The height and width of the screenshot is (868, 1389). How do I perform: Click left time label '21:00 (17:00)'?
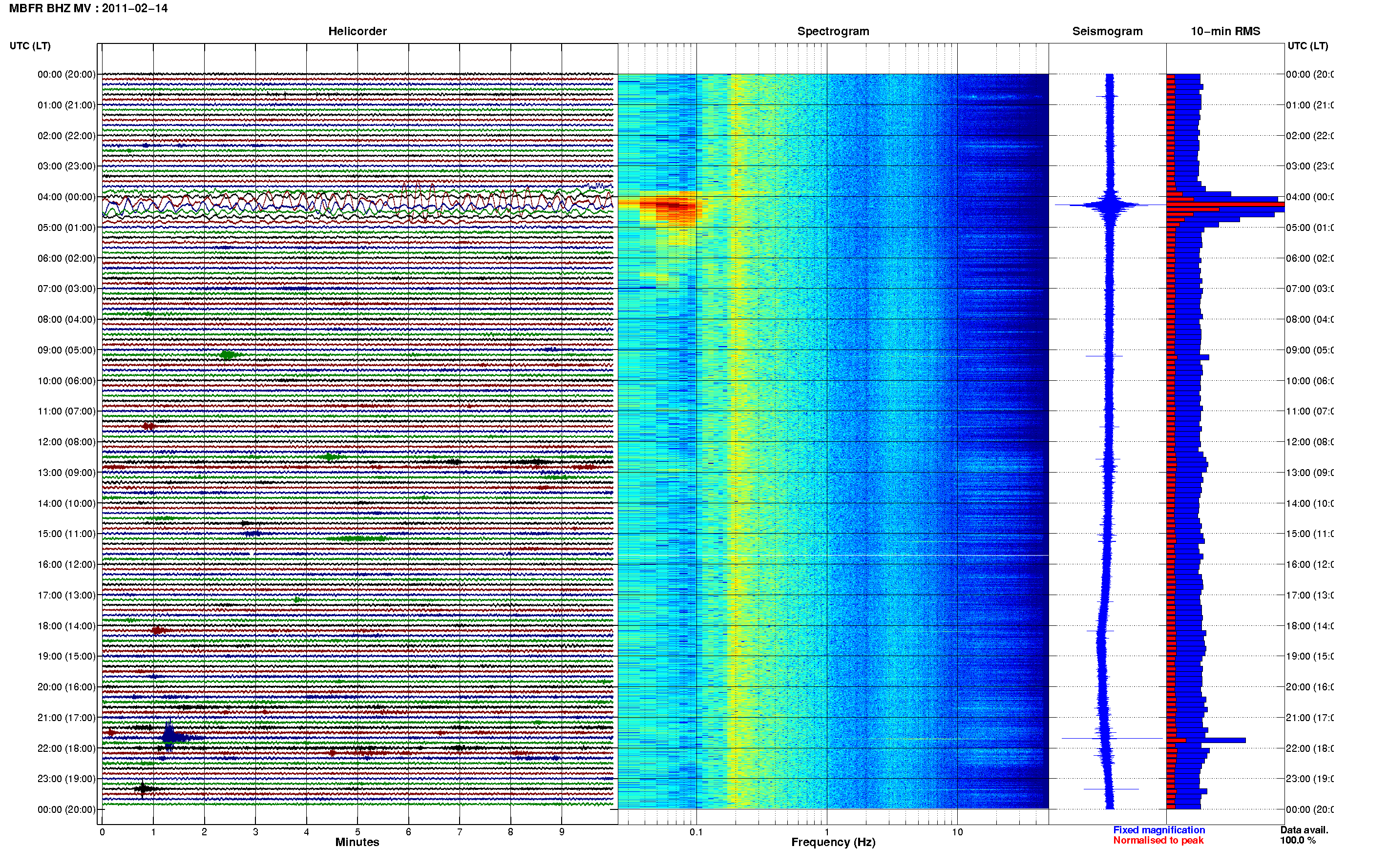pyautogui.click(x=66, y=718)
